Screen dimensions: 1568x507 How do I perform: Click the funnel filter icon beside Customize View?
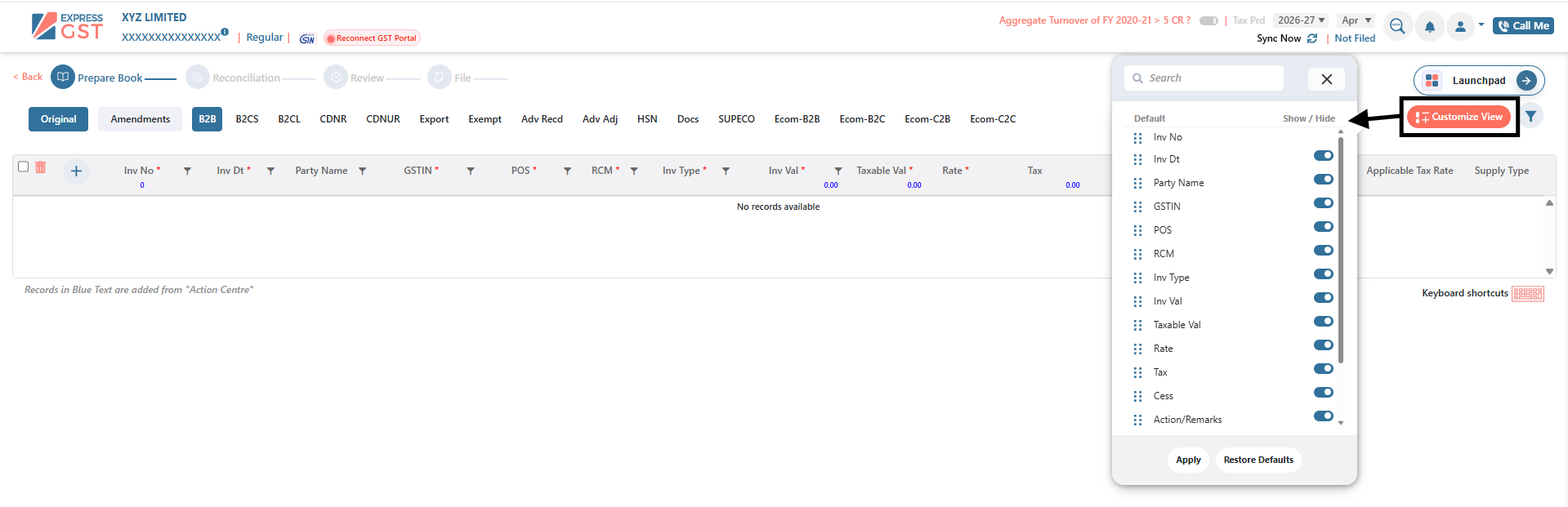(1530, 117)
